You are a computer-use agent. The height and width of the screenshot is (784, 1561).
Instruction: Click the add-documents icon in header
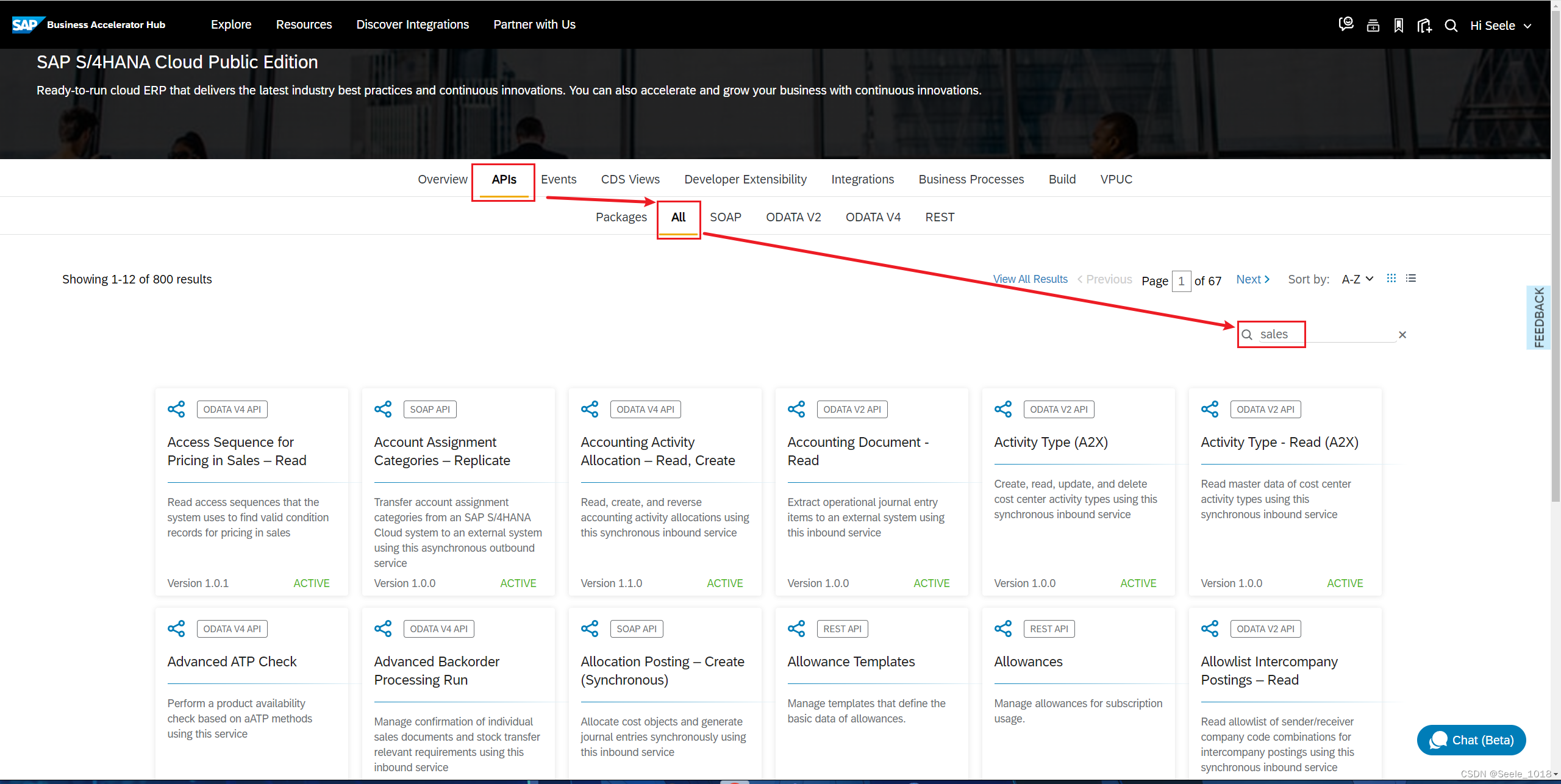(x=1424, y=25)
